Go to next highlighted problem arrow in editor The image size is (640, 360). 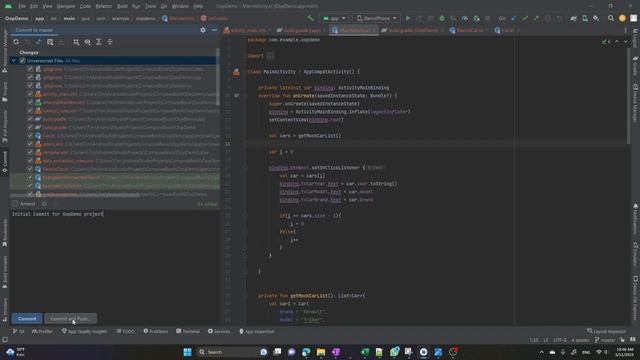625,42
